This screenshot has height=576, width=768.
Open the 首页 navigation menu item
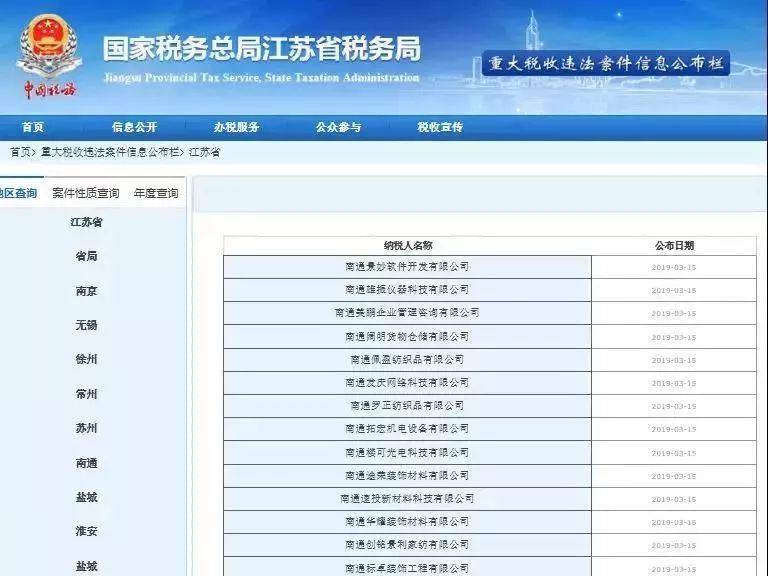click(33, 127)
